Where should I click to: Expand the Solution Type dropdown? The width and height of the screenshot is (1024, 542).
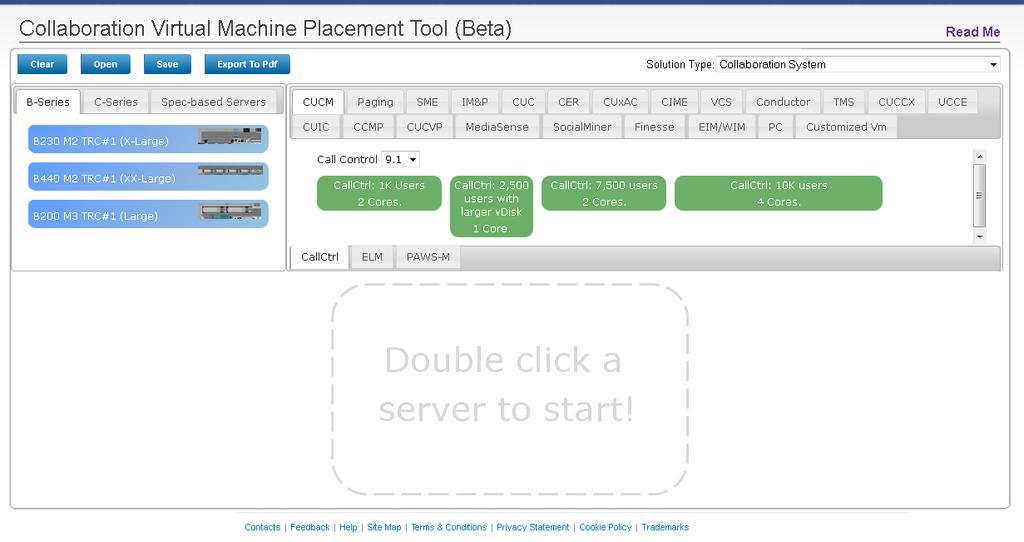tap(858, 64)
